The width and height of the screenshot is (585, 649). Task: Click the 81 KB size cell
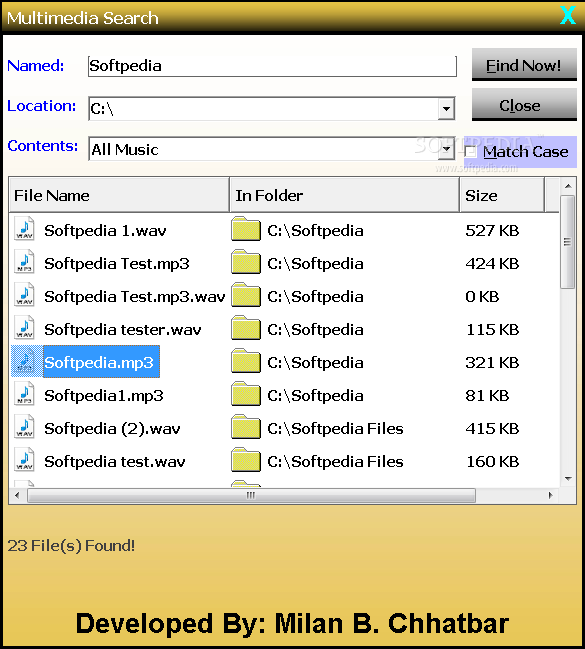(487, 396)
